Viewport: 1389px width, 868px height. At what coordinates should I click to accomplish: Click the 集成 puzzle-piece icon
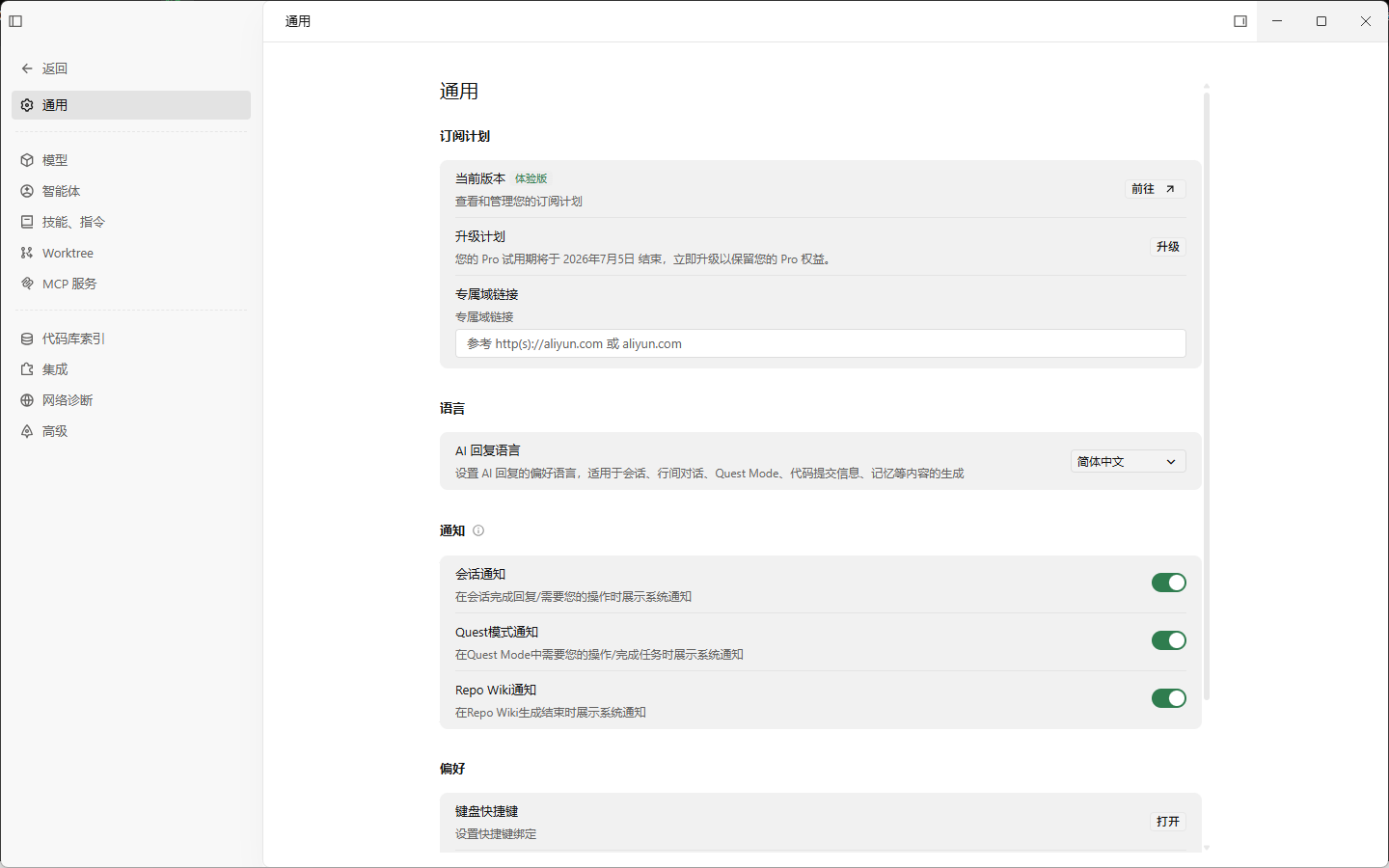pos(27,369)
